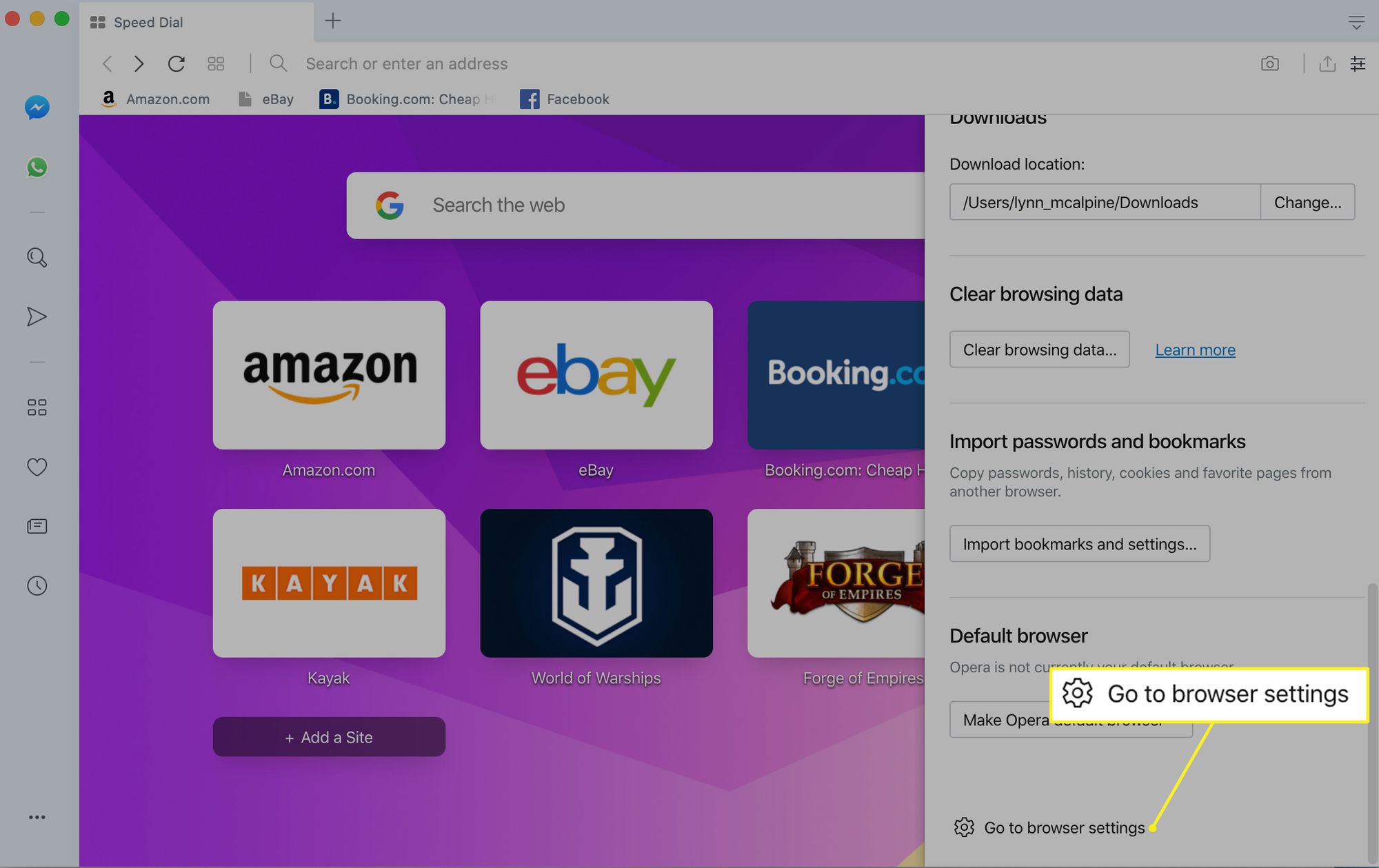
Task: Select the camera snapshot toolbar icon
Action: 1270,63
